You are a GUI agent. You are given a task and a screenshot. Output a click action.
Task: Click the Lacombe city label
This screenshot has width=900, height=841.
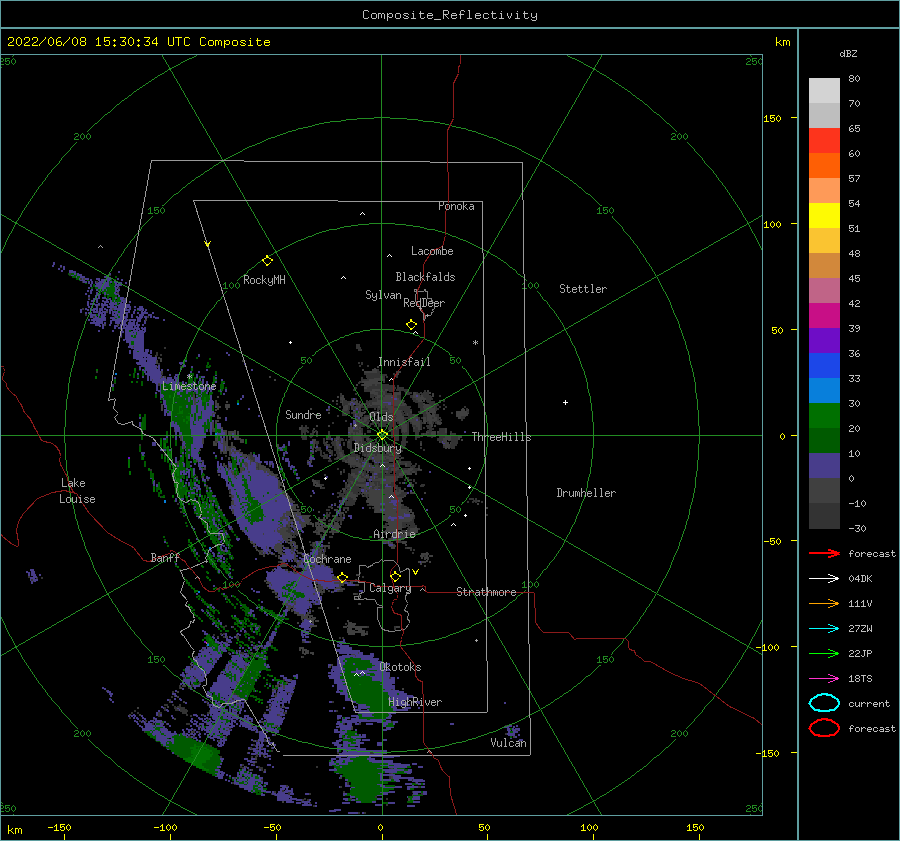(x=432, y=251)
